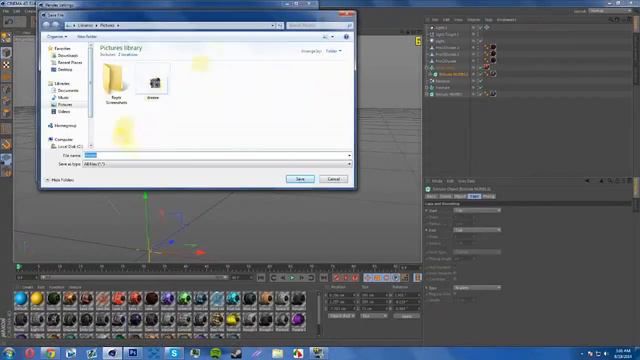Open Photoshop from the taskbar
The width and height of the screenshot is (640, 360).
(x=133, y=353)
